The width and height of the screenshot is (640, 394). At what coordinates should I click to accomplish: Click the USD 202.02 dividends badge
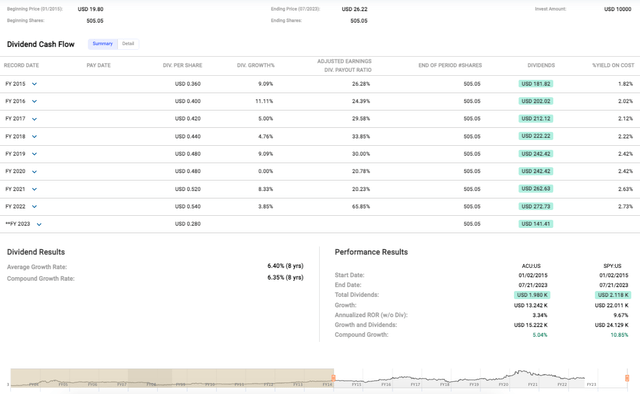(536, 101)
